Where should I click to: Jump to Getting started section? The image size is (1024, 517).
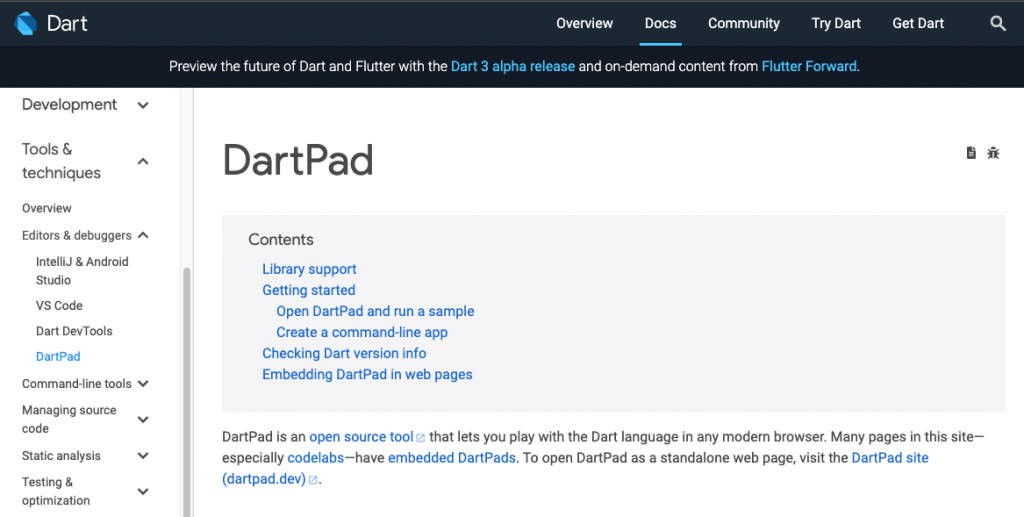309,290
